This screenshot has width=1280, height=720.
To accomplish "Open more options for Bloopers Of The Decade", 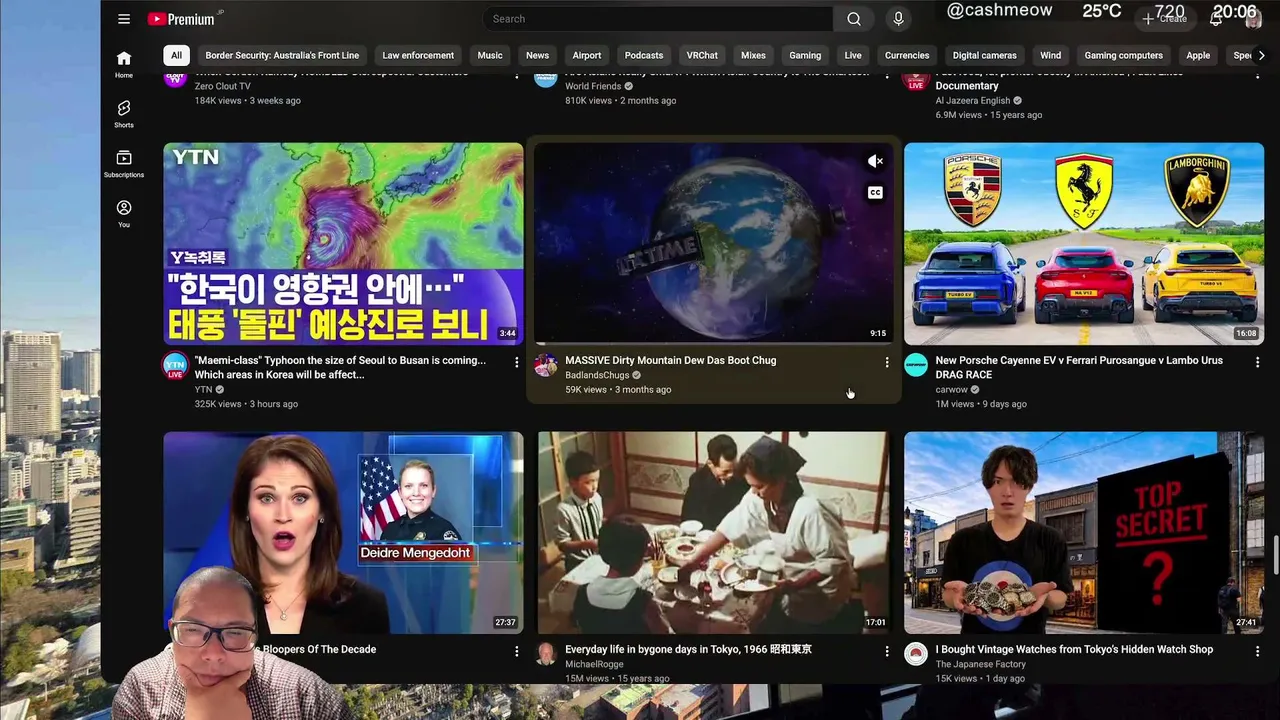I will tap(516, 651).
